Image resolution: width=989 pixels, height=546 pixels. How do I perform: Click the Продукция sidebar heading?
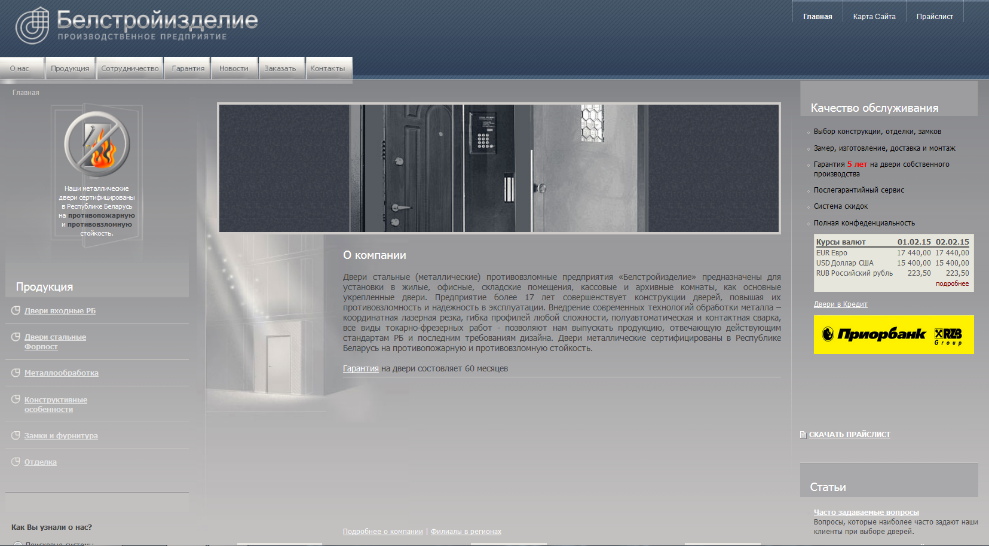(44, 287)
